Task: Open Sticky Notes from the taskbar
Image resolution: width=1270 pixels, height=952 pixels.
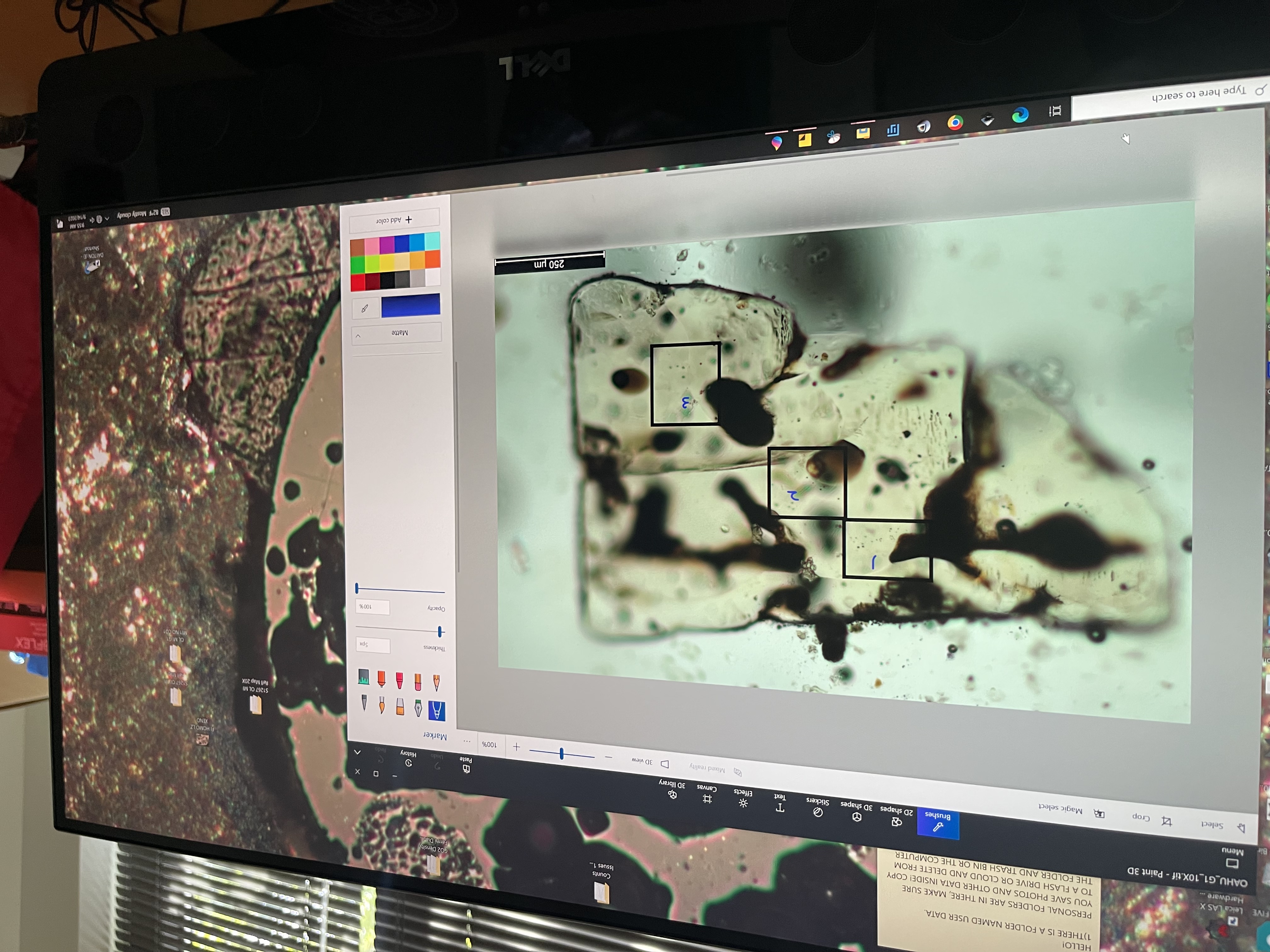Action: click(805, 139)
